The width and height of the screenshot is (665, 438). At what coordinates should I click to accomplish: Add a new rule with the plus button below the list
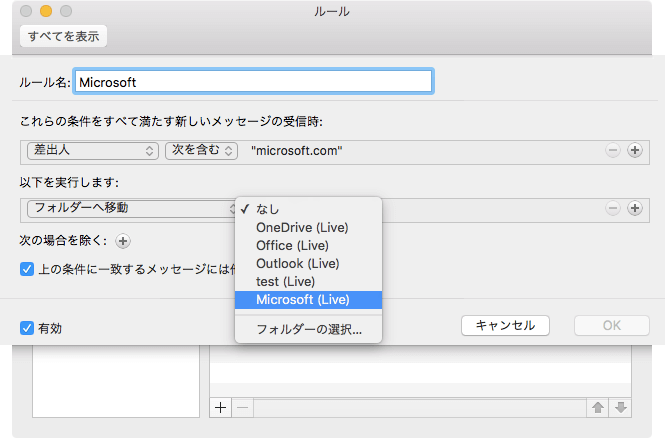pos(221,408)
